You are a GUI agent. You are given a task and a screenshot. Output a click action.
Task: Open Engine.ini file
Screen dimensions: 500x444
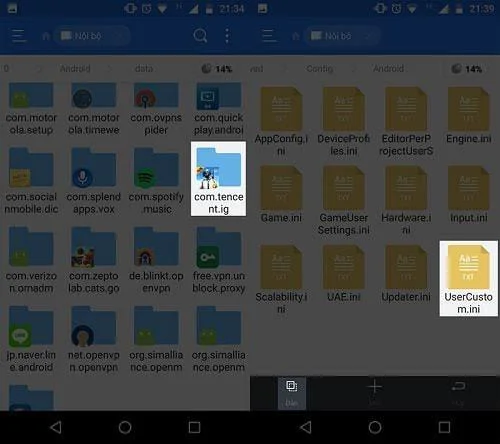pyautogui.click(x=469, y=116)
